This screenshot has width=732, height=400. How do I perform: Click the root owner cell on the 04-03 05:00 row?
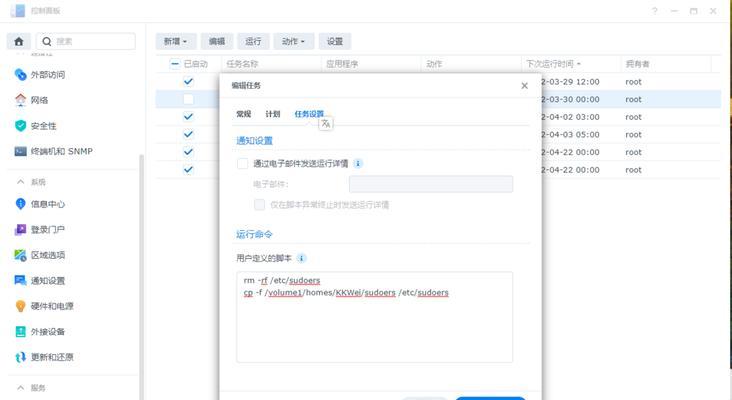click(633, 134)
